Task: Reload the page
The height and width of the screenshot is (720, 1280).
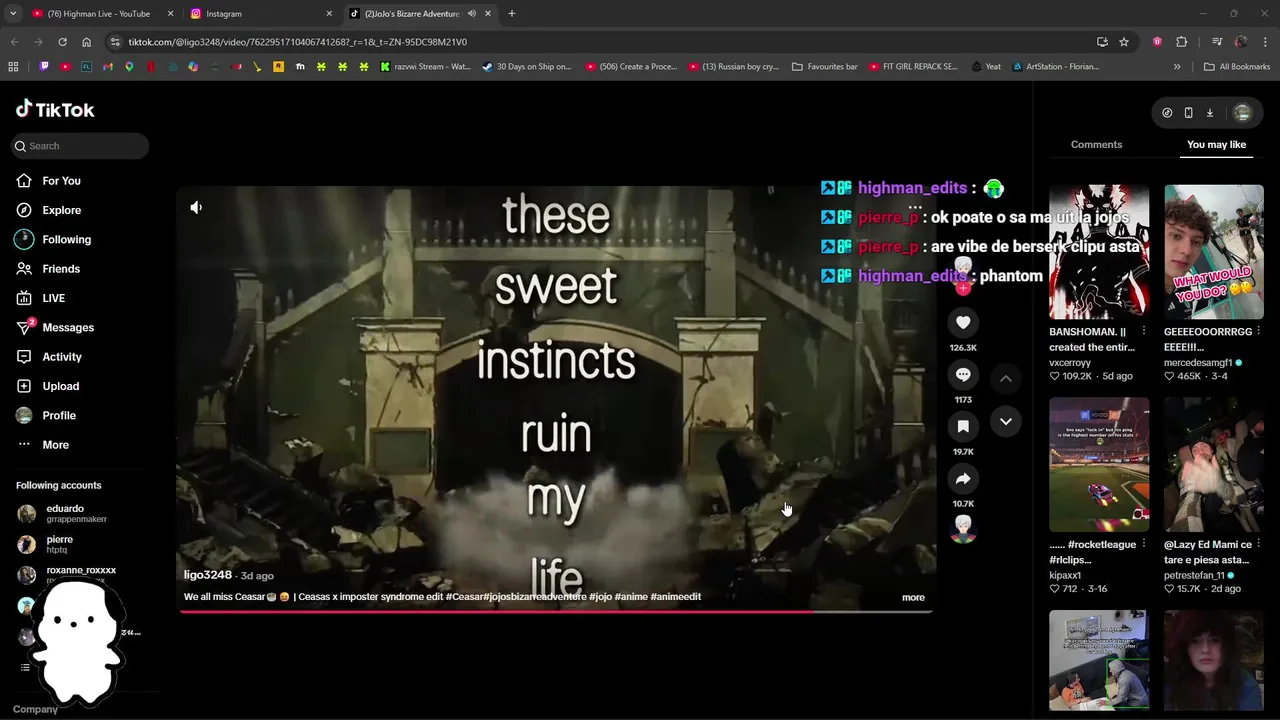Action: tap(62, 42)
